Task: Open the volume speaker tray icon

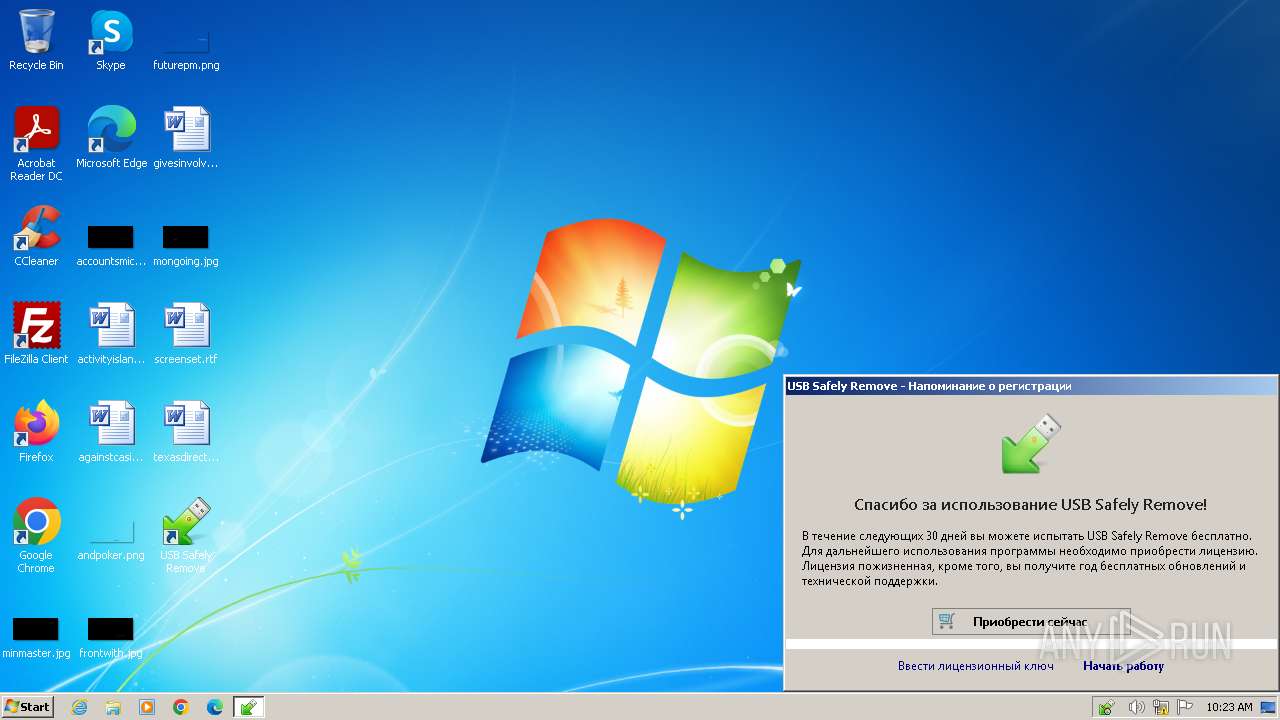Action: [1136, 708]
